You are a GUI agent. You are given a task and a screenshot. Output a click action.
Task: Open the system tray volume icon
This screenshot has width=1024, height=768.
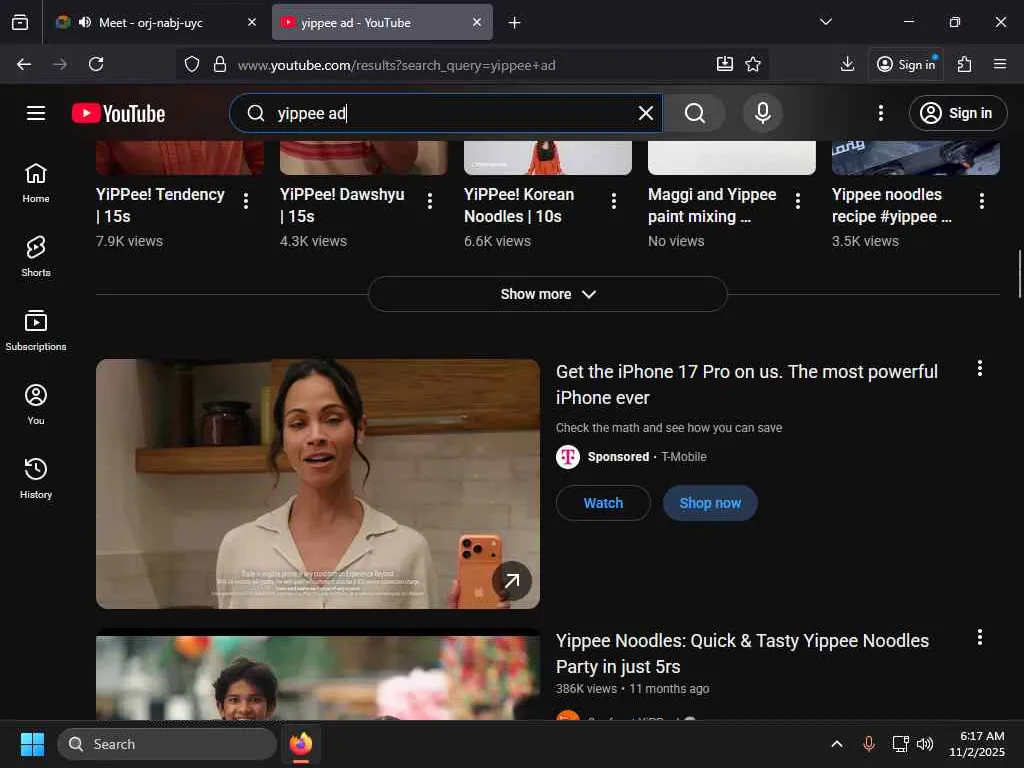pos(925,744)
